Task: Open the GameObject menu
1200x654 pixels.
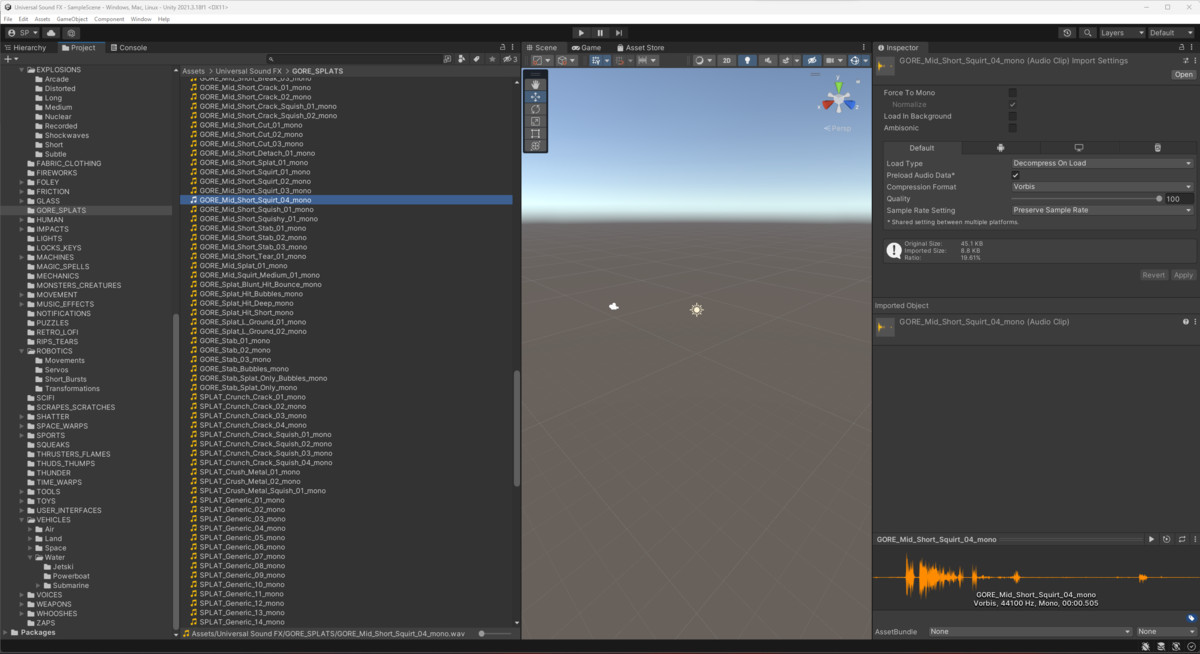Action: pos(72,19)
